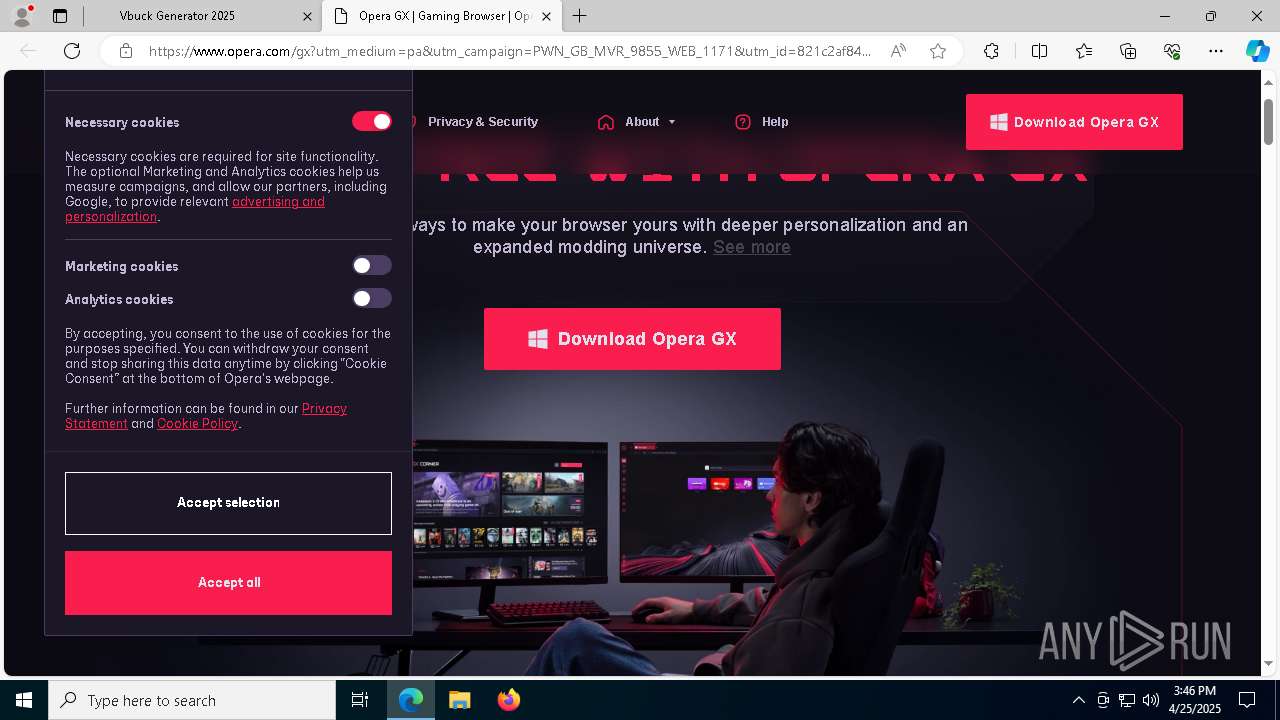
Task: Click the Accept all button
Action: pyautogui.click(x=228, y=583)
